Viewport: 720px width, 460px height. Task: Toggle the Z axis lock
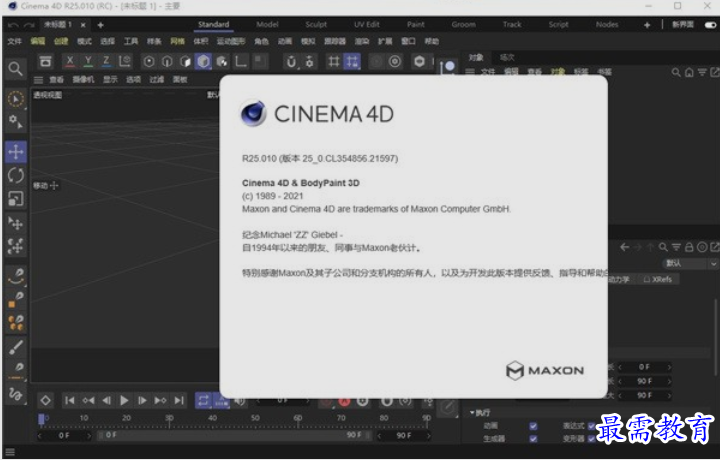tap(106, 61)
